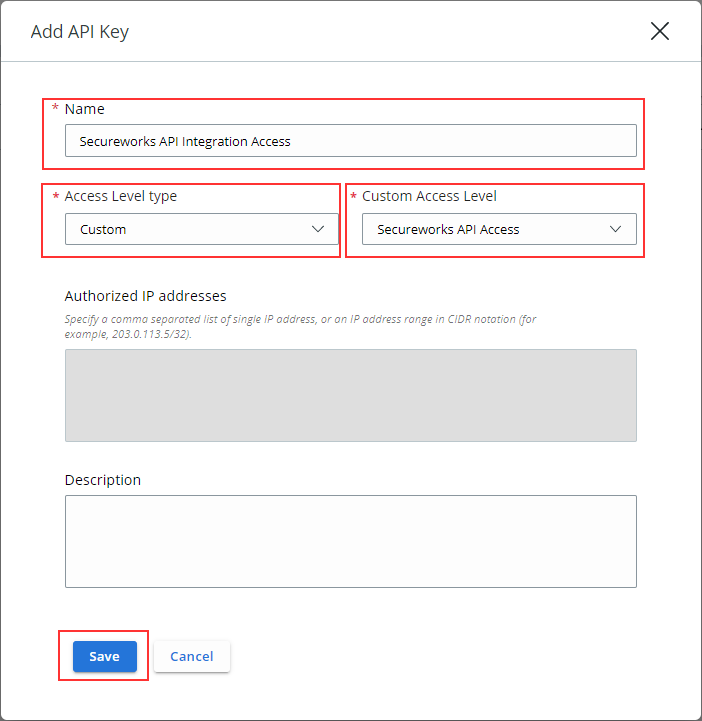702x721 pixels.
Task: Click the Secureworks API Access selected value
Action: [x=448, y=229]
